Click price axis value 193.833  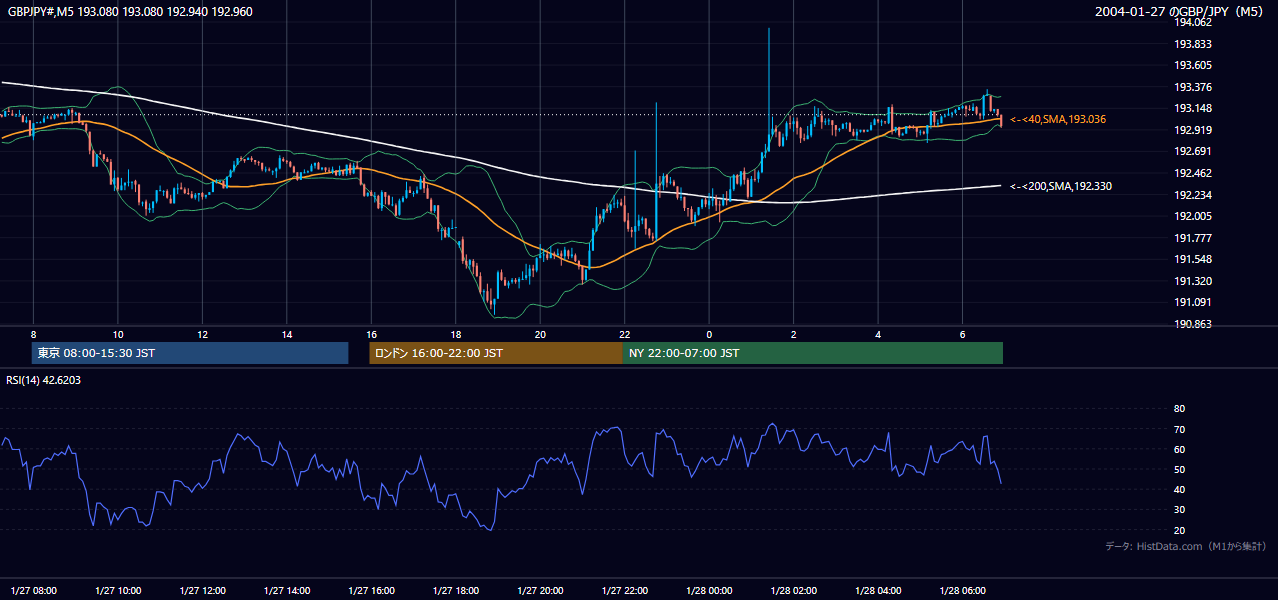pyautogui.click(x=1192, y=44)
